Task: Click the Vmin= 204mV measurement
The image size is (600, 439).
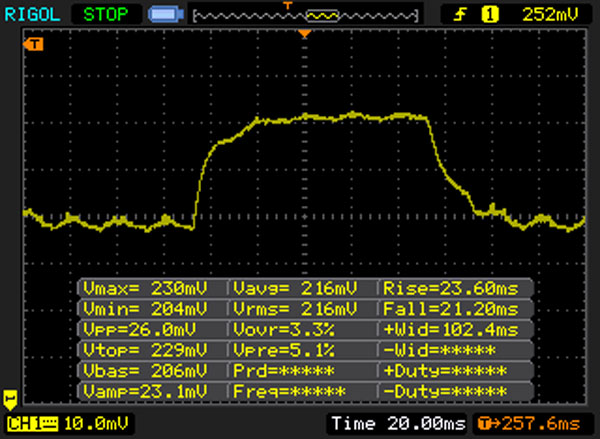Action: (x=145, y=309)
